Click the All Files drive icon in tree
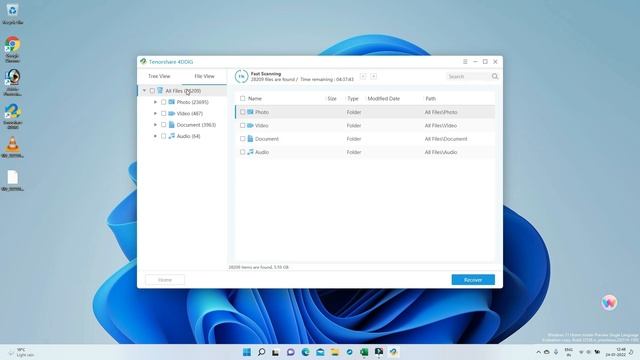This screenshot has height=360, width=640. click(160, 91)
